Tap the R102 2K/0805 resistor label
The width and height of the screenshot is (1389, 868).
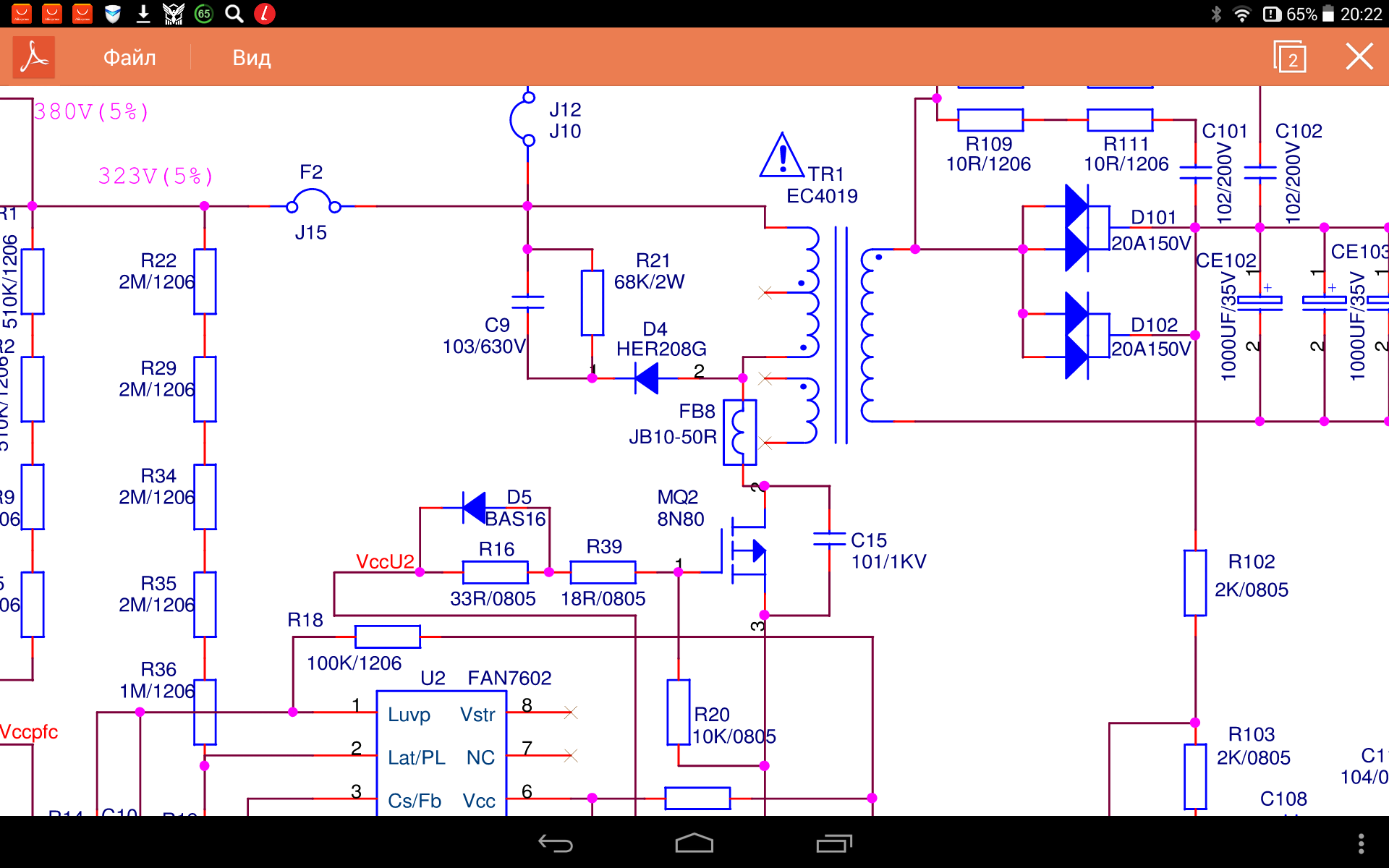click(1252, 575)
